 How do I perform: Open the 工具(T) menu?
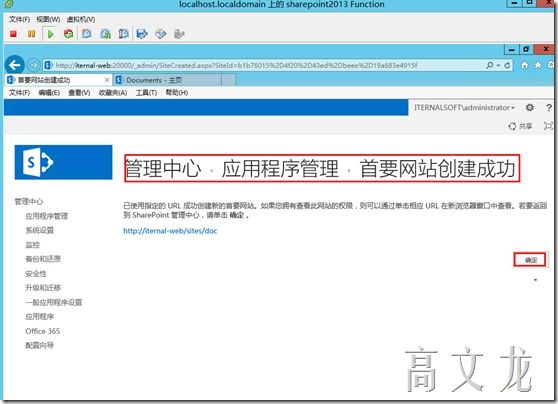pyautogui.click(x=146, y=93)
